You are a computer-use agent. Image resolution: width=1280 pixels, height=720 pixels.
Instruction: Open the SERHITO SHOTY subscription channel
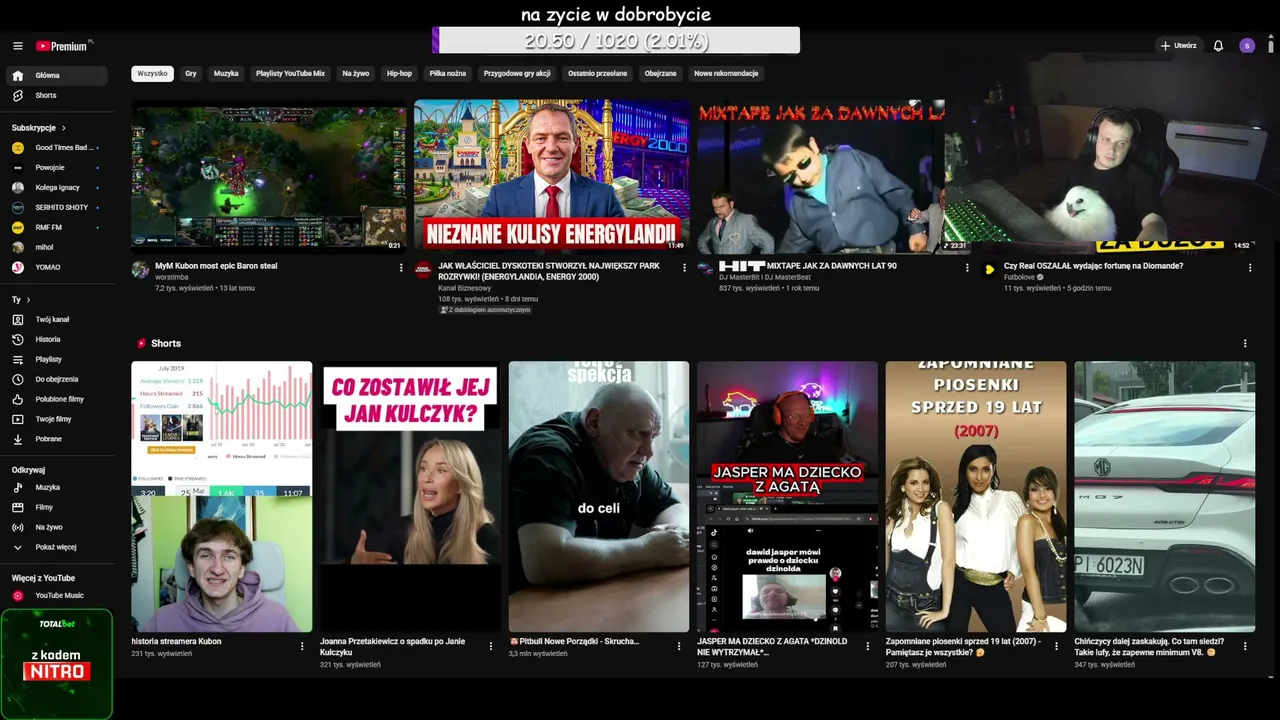[57, 208]
